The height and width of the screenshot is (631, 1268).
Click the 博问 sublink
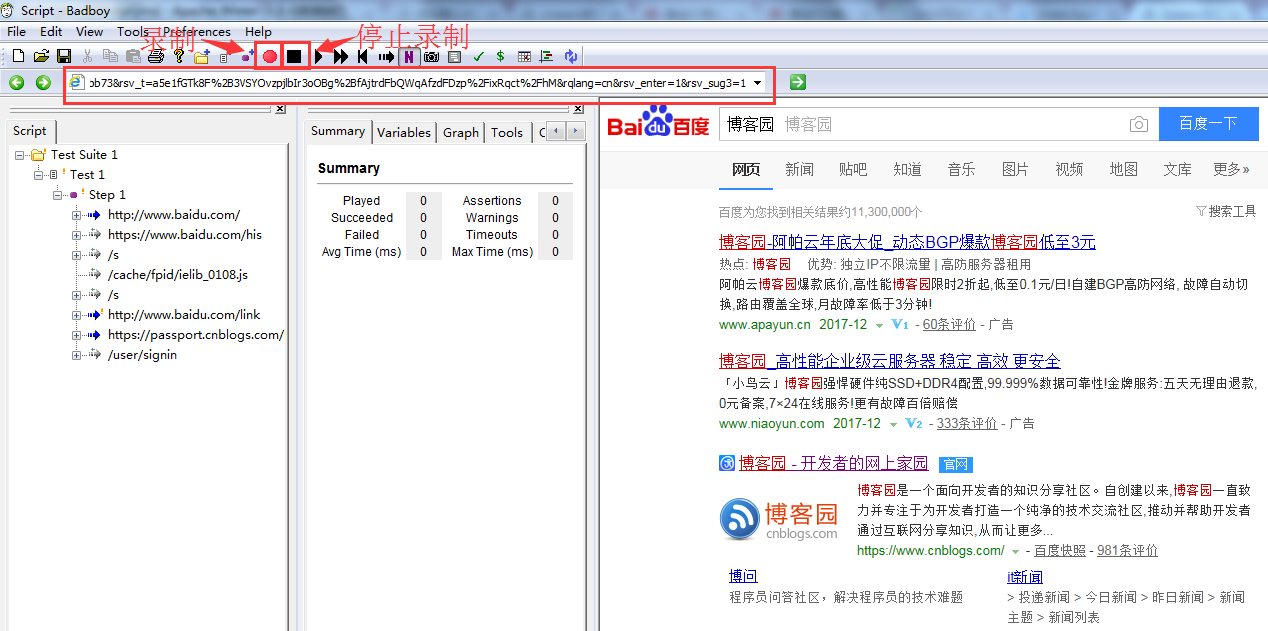[x=743, y=576]
